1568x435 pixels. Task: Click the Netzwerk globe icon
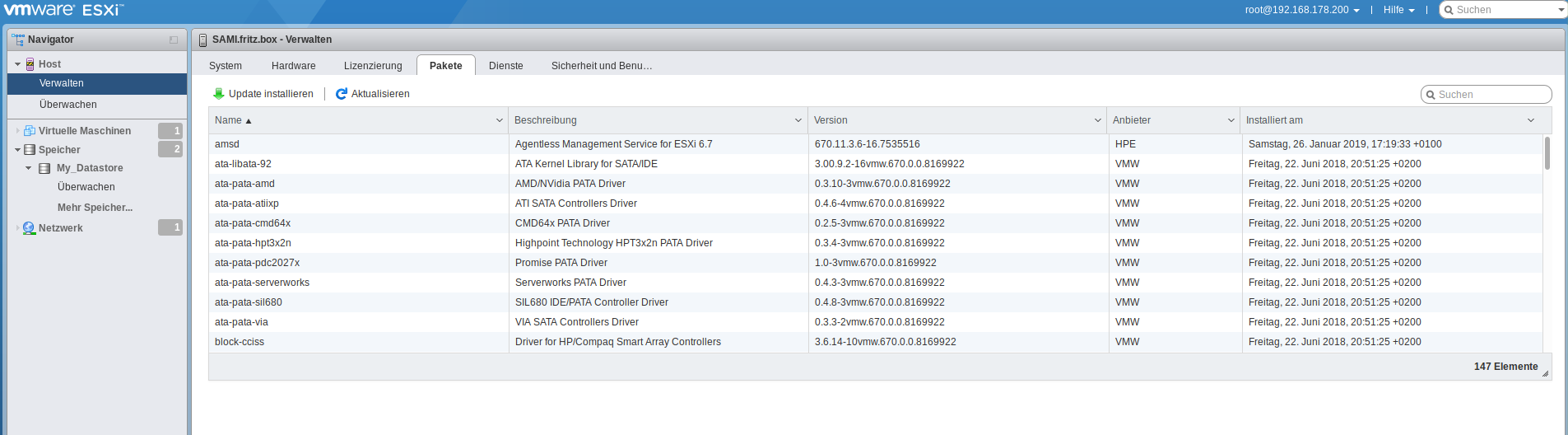(x=30, y=228)
